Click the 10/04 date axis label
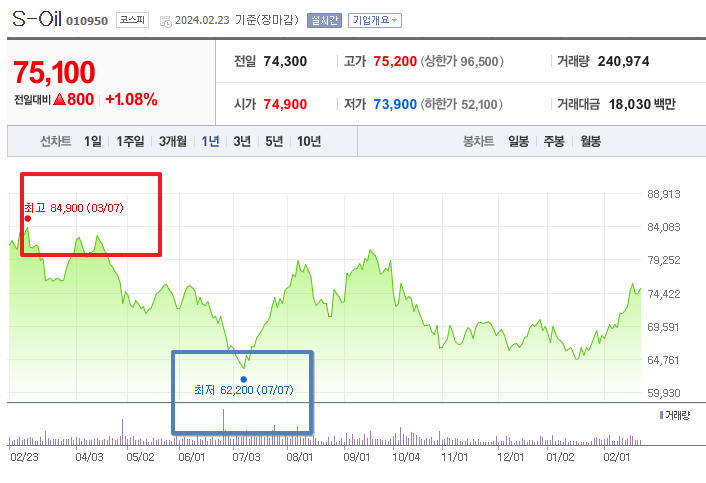Viewport: 706px width, 483px height. pos(406,457)
